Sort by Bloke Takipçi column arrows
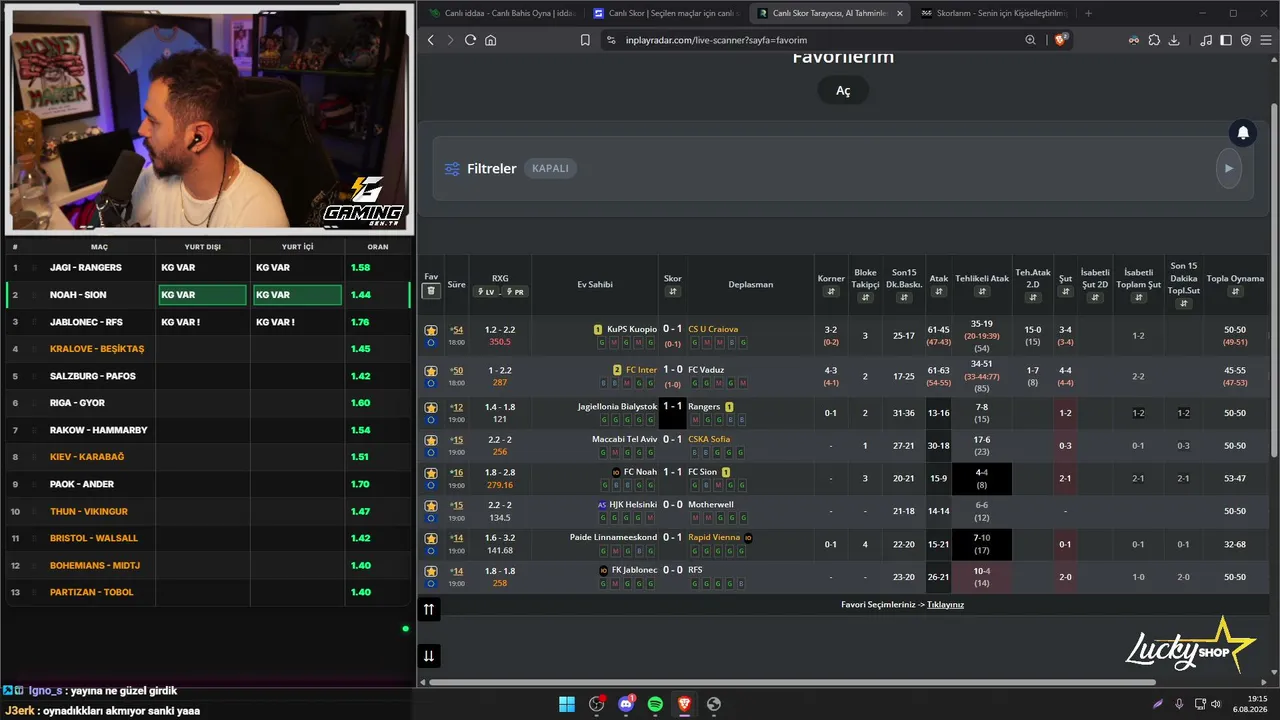This screenshot has width=1280, height=720. [x=865, y=298]
